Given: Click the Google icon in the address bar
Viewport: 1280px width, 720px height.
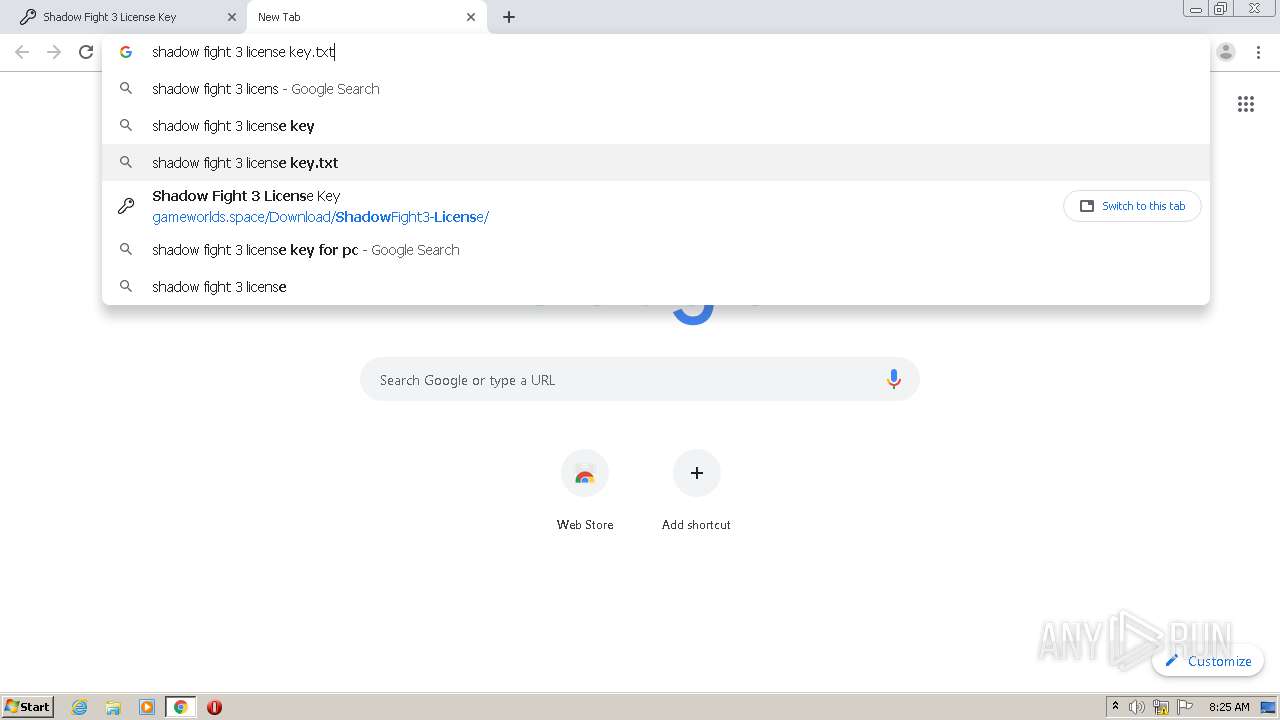Looking at the screenshot, I should click(126, 52).
